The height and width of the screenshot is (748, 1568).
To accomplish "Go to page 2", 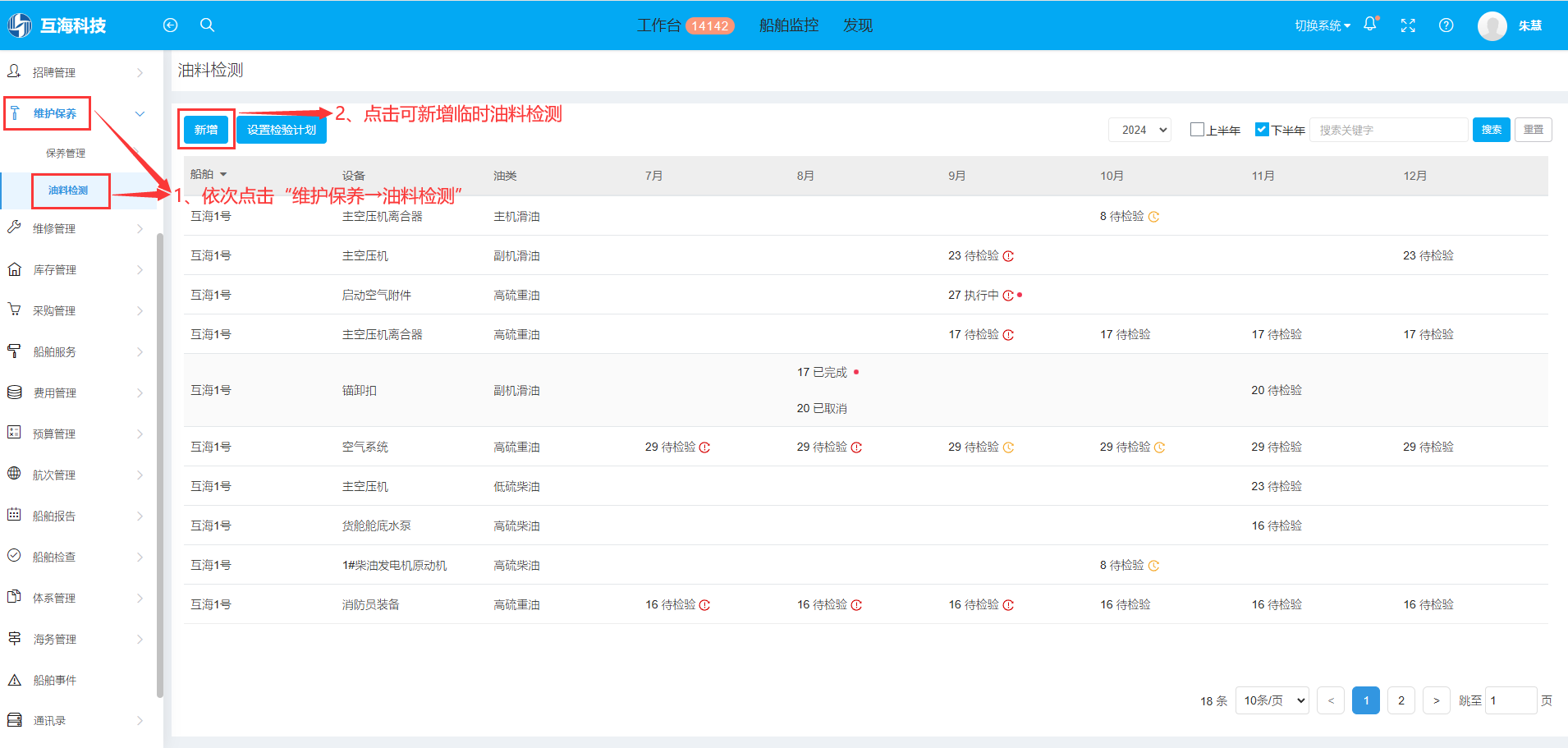I will coord(1401,700).
